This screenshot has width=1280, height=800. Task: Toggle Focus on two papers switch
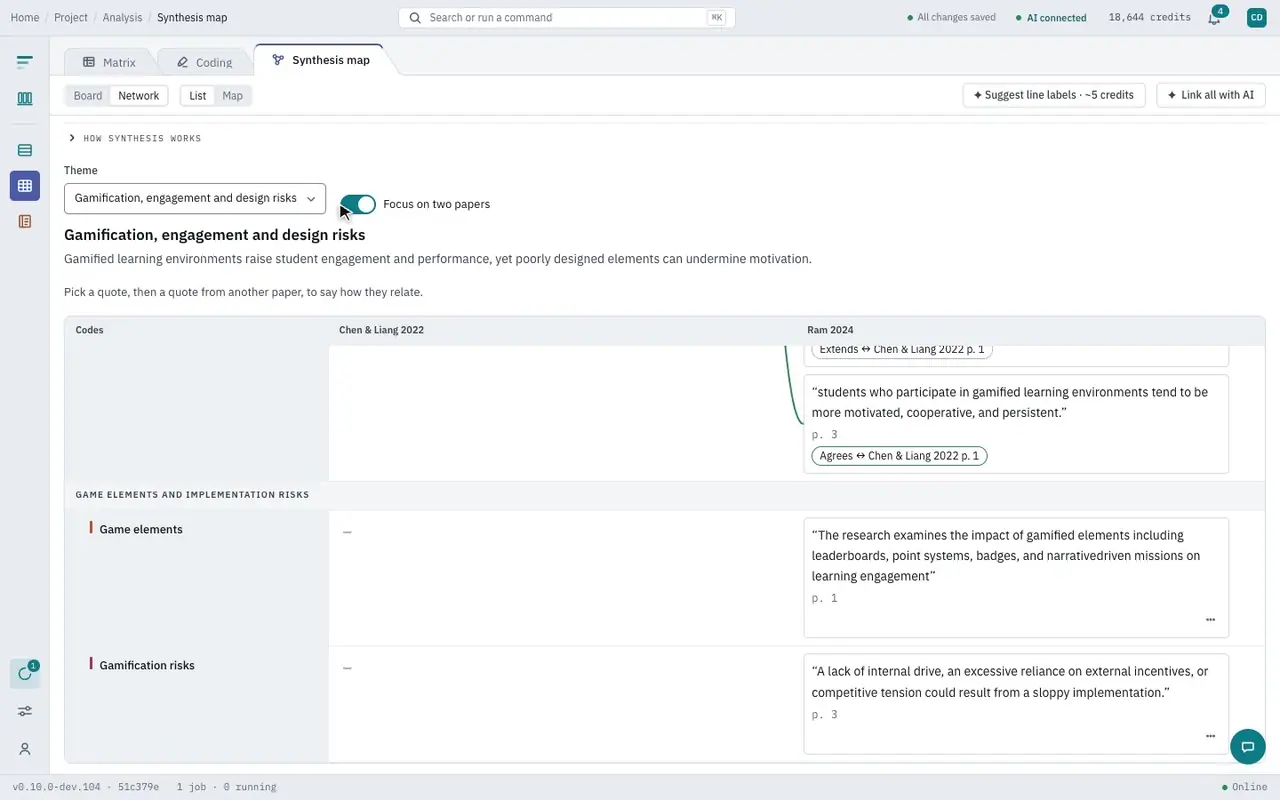pos(359,204)
